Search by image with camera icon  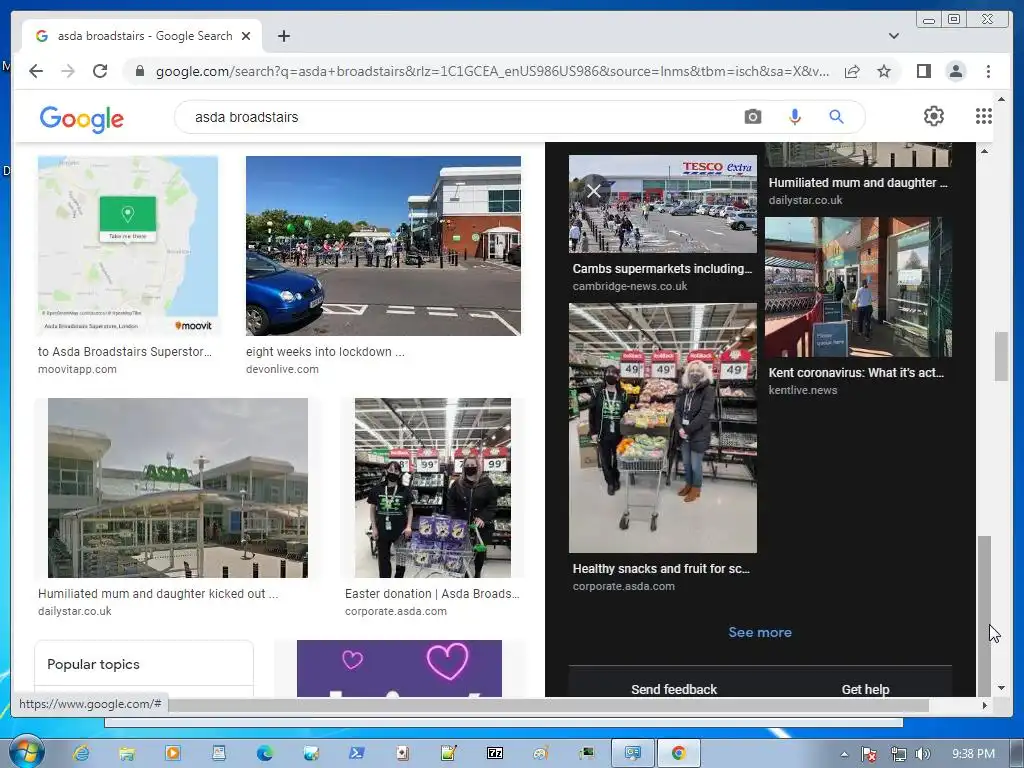coord(752,117)
